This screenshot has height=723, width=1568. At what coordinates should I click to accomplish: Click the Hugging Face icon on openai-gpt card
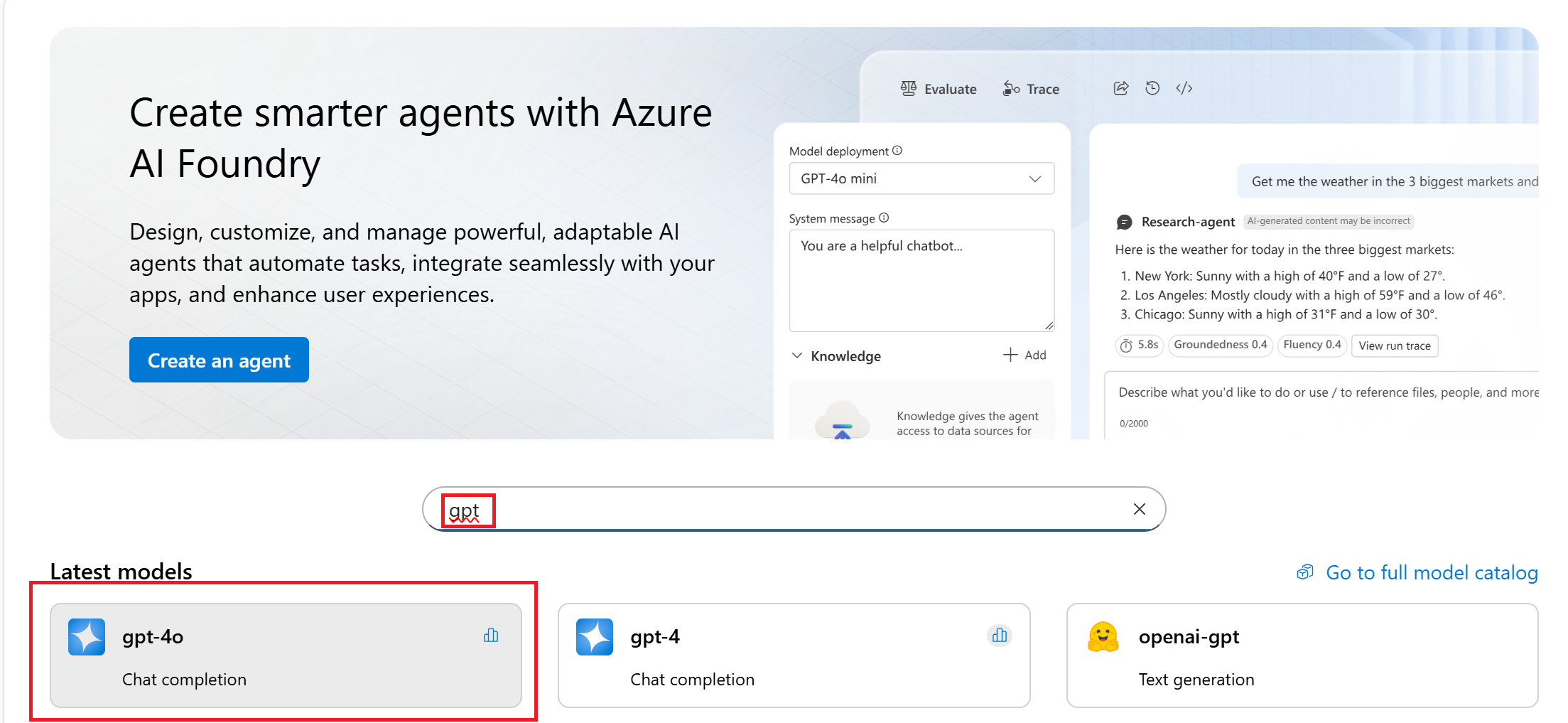point(1102,636)
